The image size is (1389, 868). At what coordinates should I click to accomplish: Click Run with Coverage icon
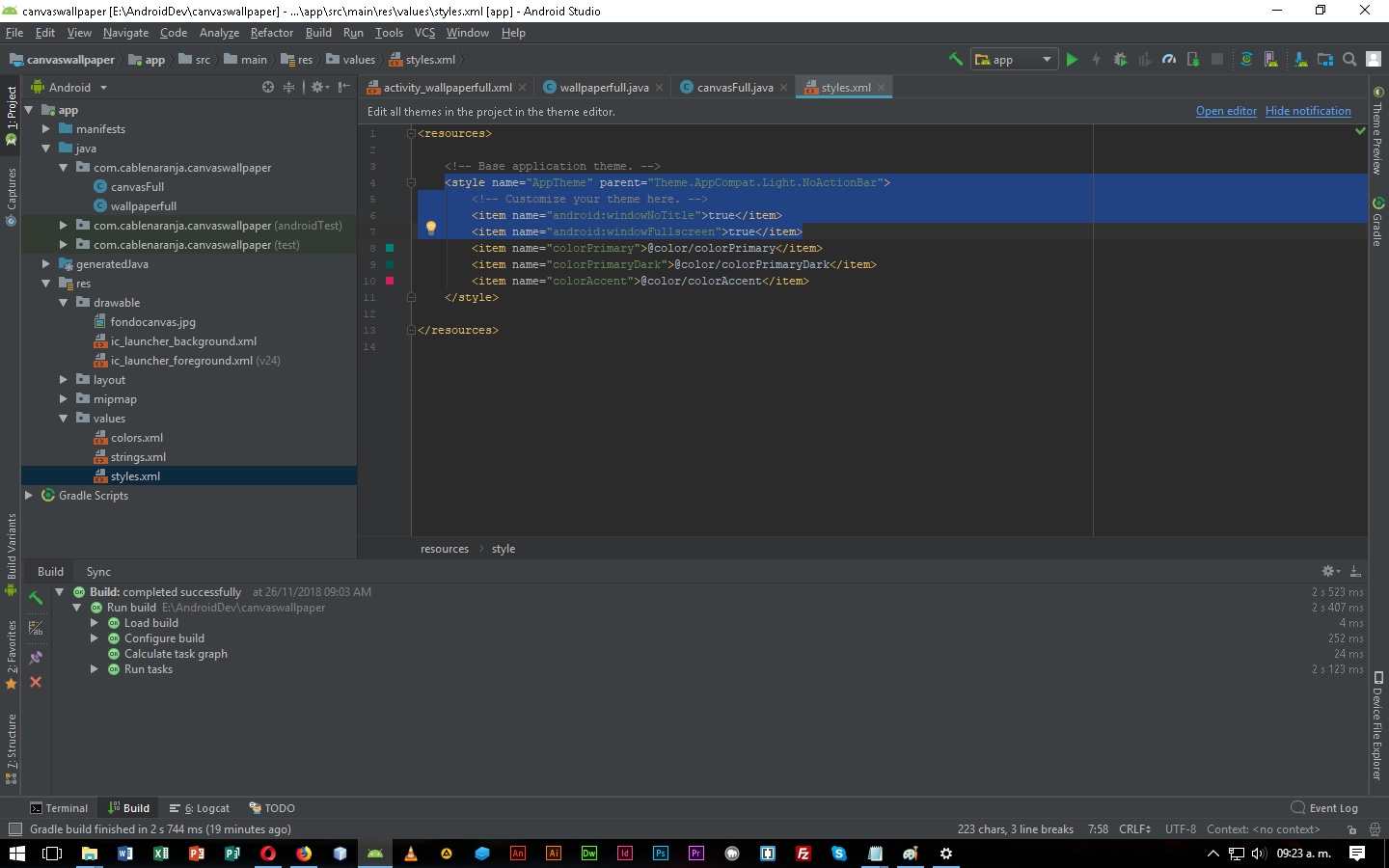pos(1145,59)
